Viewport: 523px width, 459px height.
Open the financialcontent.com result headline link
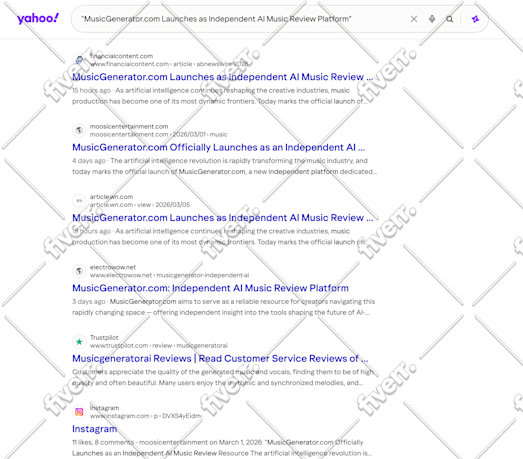tap(222, 77)
